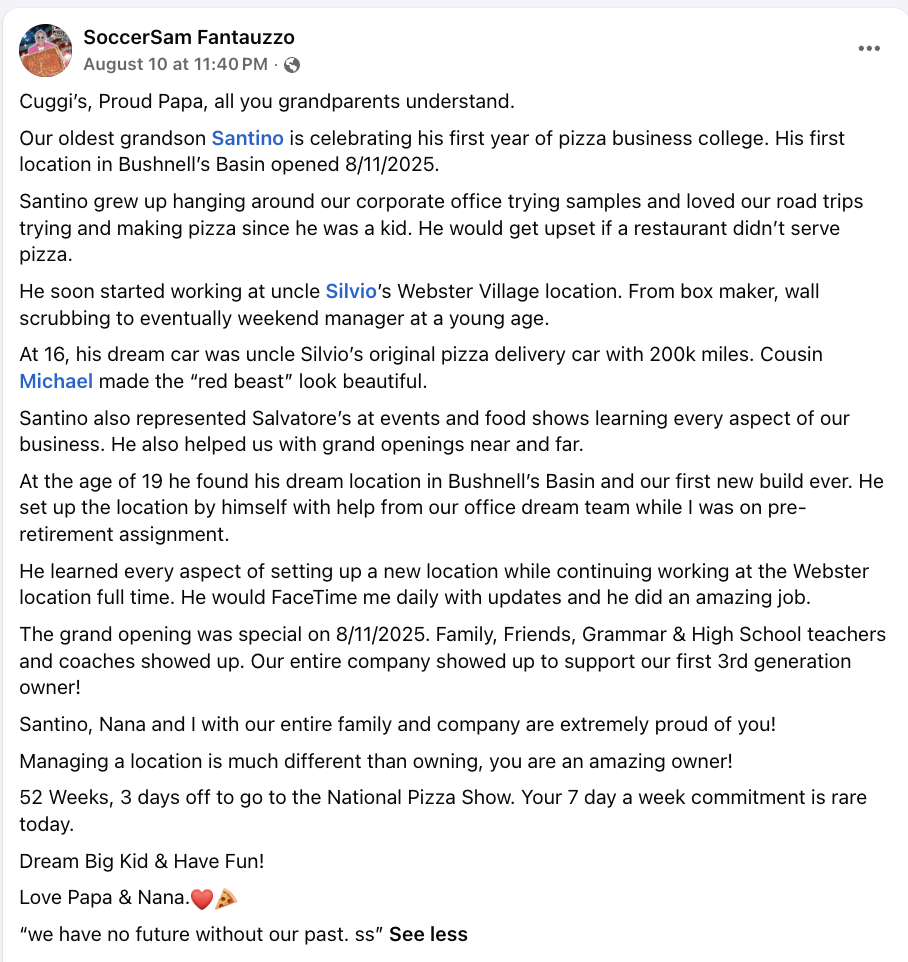Click the "Dream Big Kid & Have Fun!" line
Viewport: 908px width, 962px height.
[x=142, y=861]
